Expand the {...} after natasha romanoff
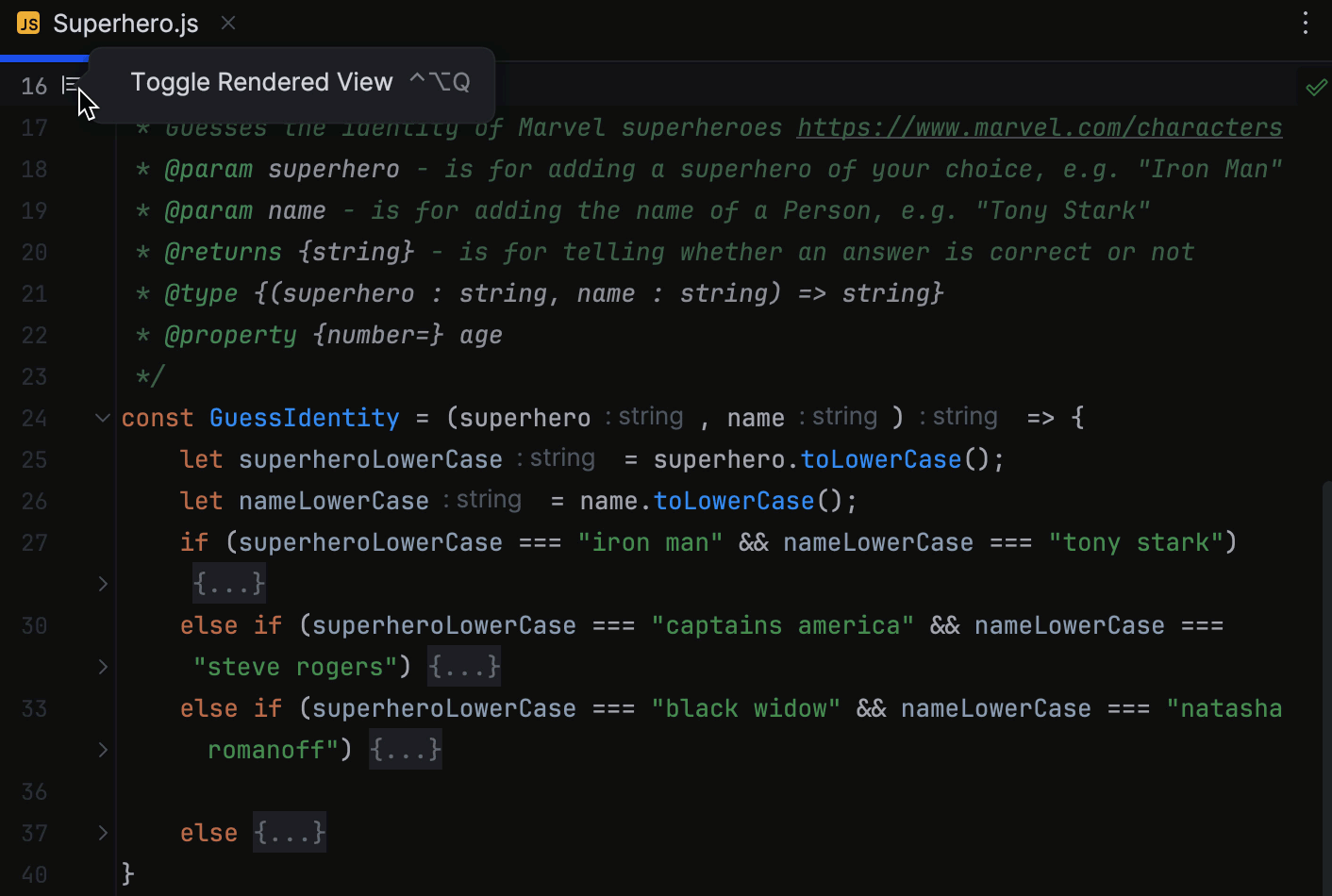Screen dimensions: 1332x896 click(x=405, y=749)
